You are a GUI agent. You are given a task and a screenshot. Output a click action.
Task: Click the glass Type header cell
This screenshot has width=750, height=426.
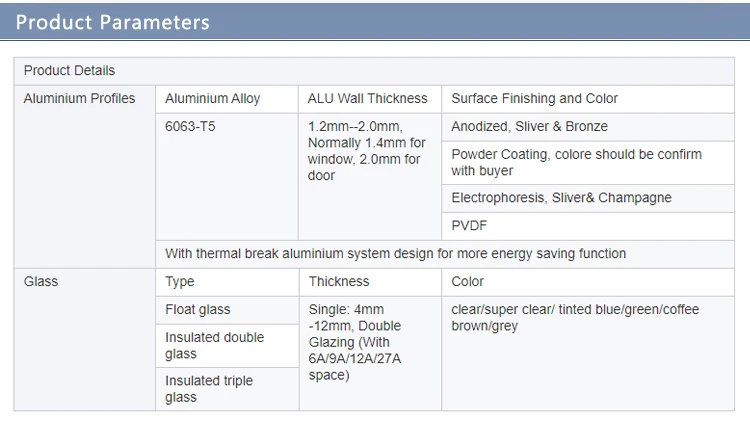point(227,282)
